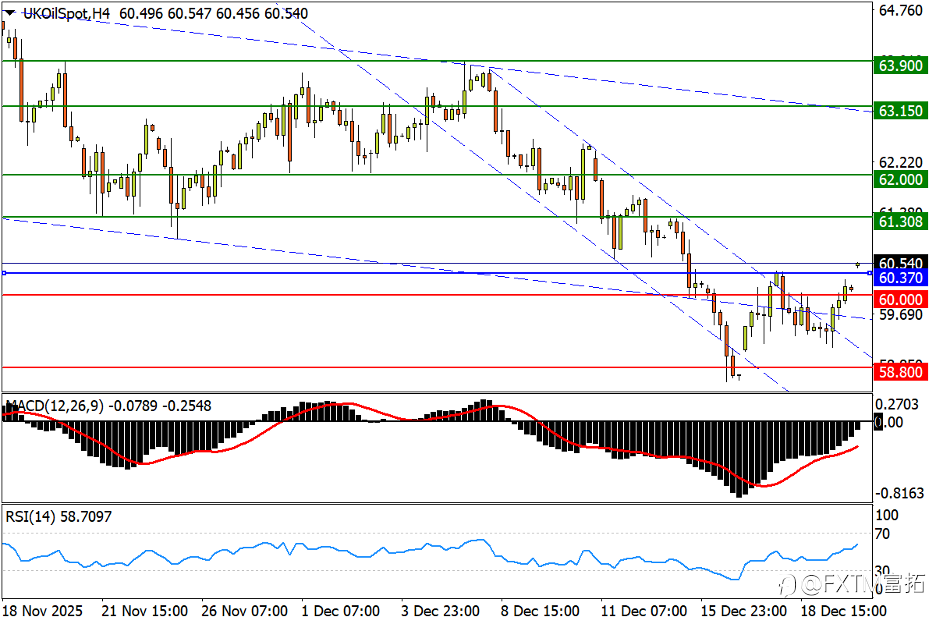This screenshot has height=624, width=936.
Task: Select the black 60.540 current price label
Action: click(x=901, y=262)
